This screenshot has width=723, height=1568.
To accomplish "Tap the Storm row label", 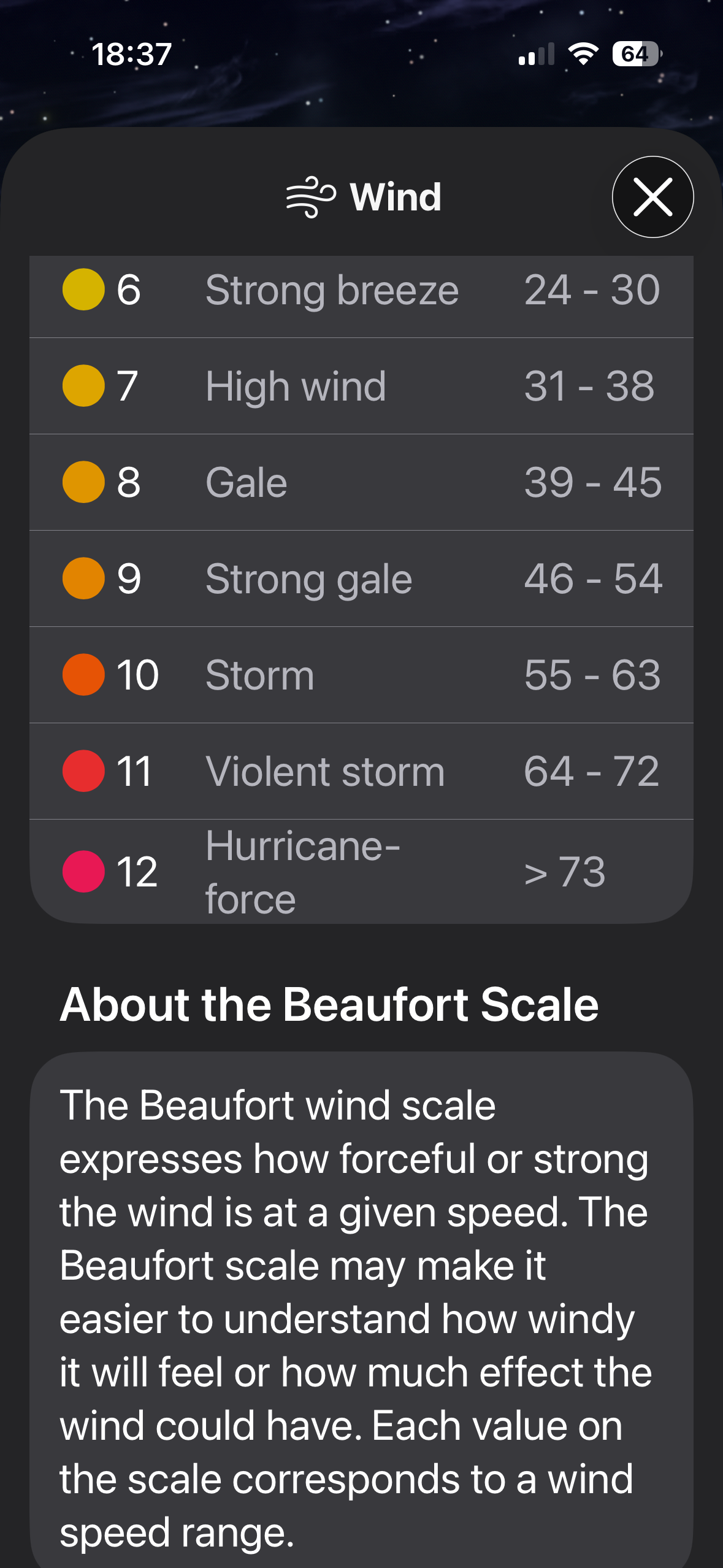I will point(259,675).
